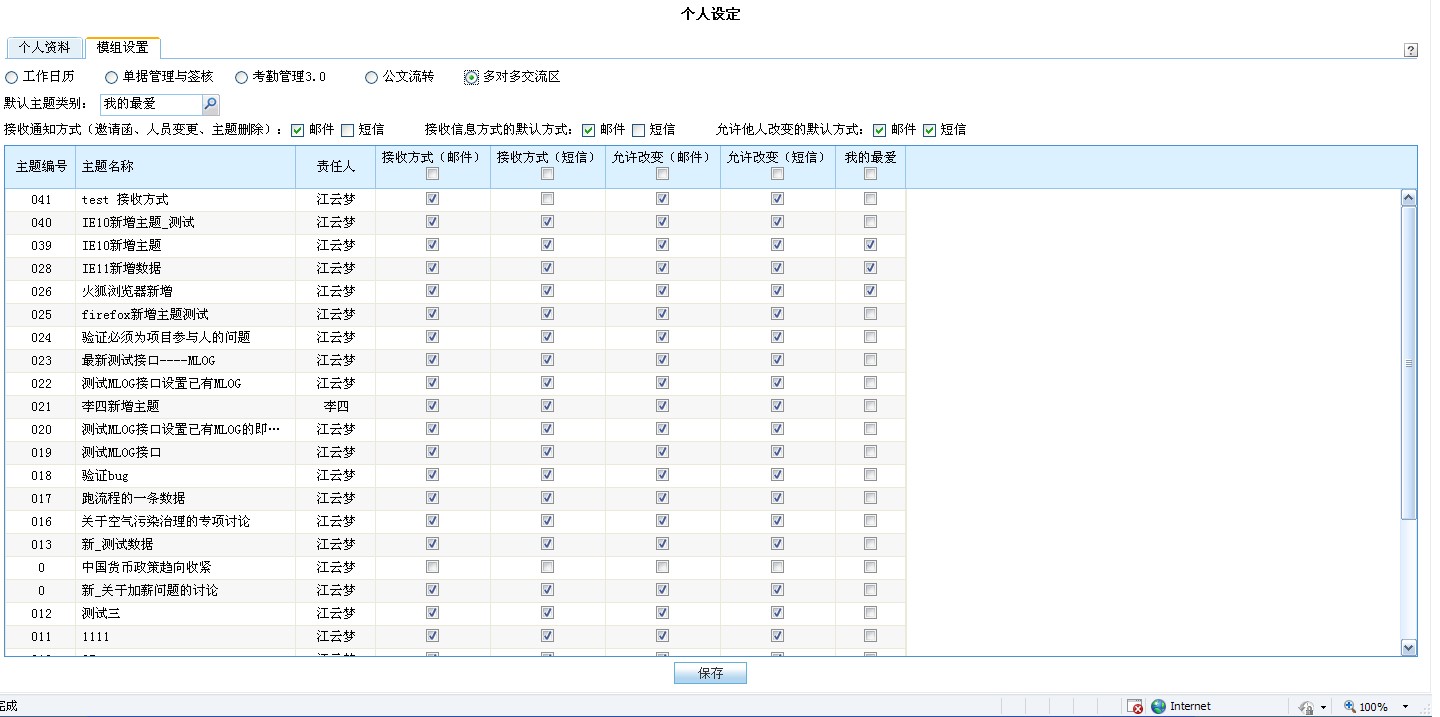
Task: Expand the security lock dropdown arrow
Action: point(1323,707)
